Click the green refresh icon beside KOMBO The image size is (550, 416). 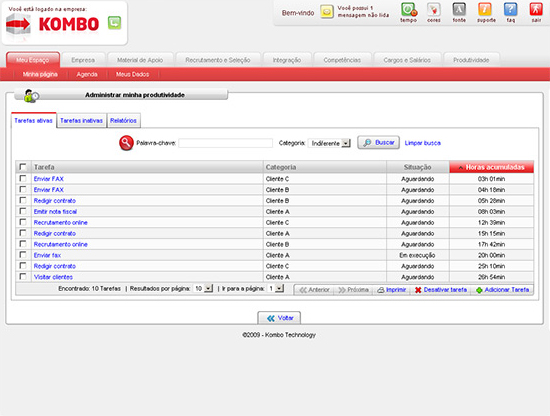(114, 23)
